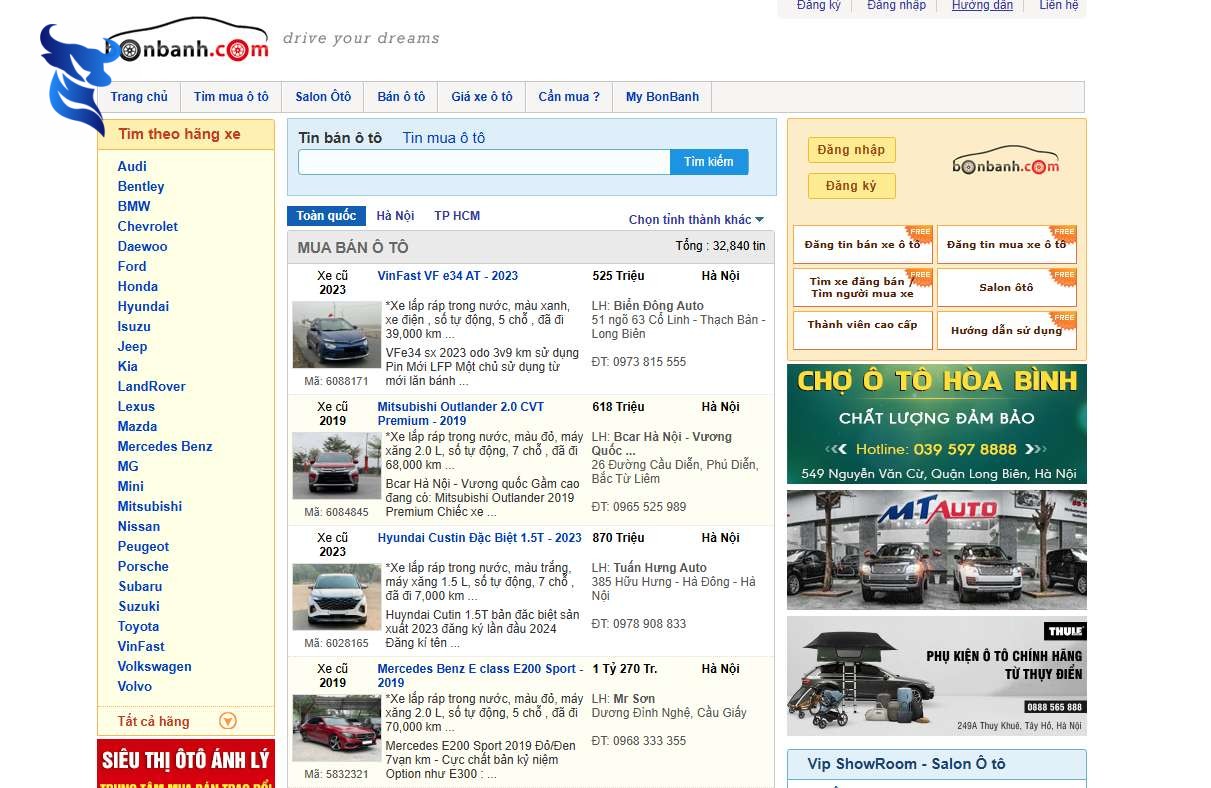Viewport: 1211px width, 788px height.
Task: Open the Chọn tỉnh thành khác dropdown
Action: pyautogui.click(x=696, y=220)
